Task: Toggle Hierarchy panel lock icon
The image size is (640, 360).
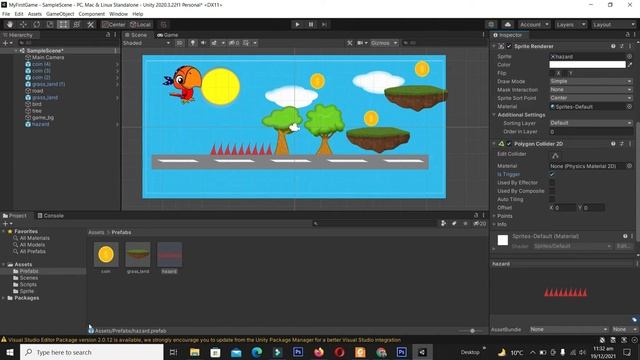Action: [108, 35]
